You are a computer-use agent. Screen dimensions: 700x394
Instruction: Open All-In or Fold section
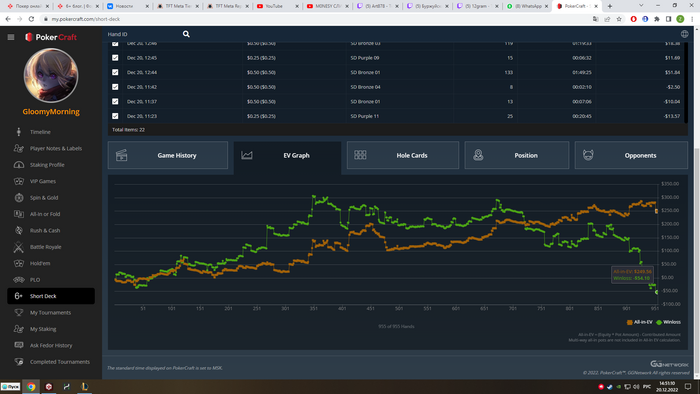[x=45, y=214]
